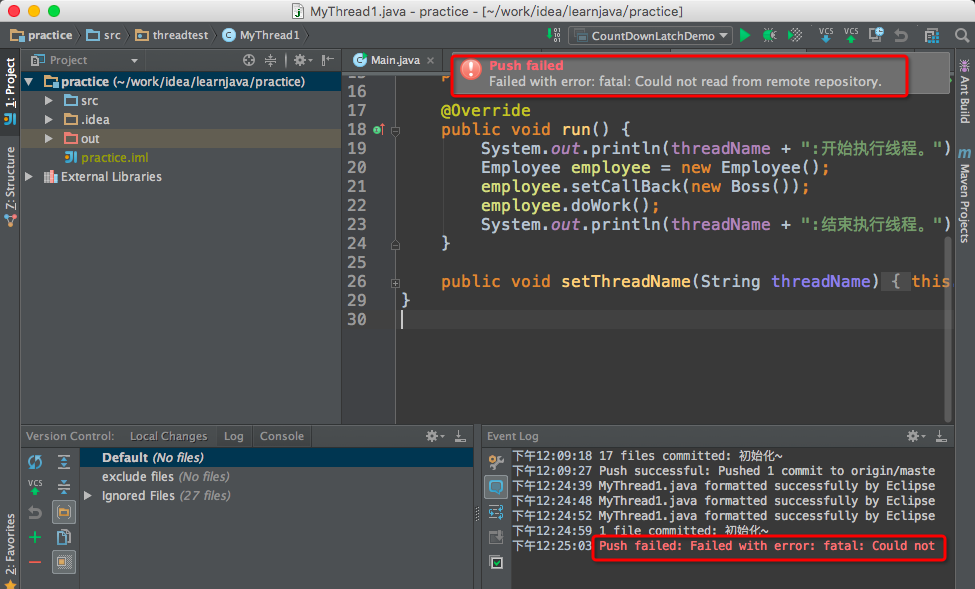Expand the .idea folder
This screenshot has height=589, width=975.
(x=49, y=119)
